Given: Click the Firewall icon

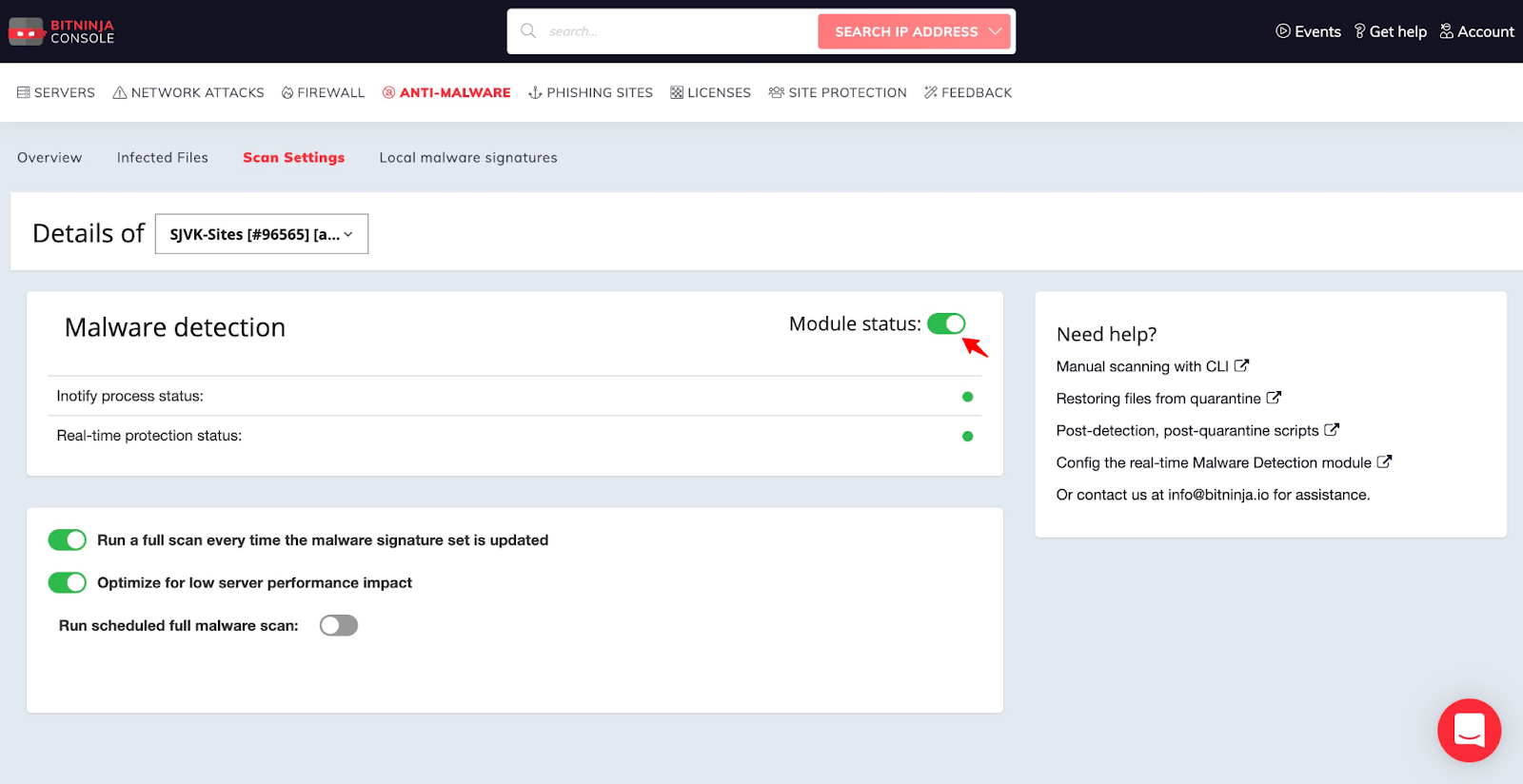Looking at the screenshot, I should (x=287, y=92).
